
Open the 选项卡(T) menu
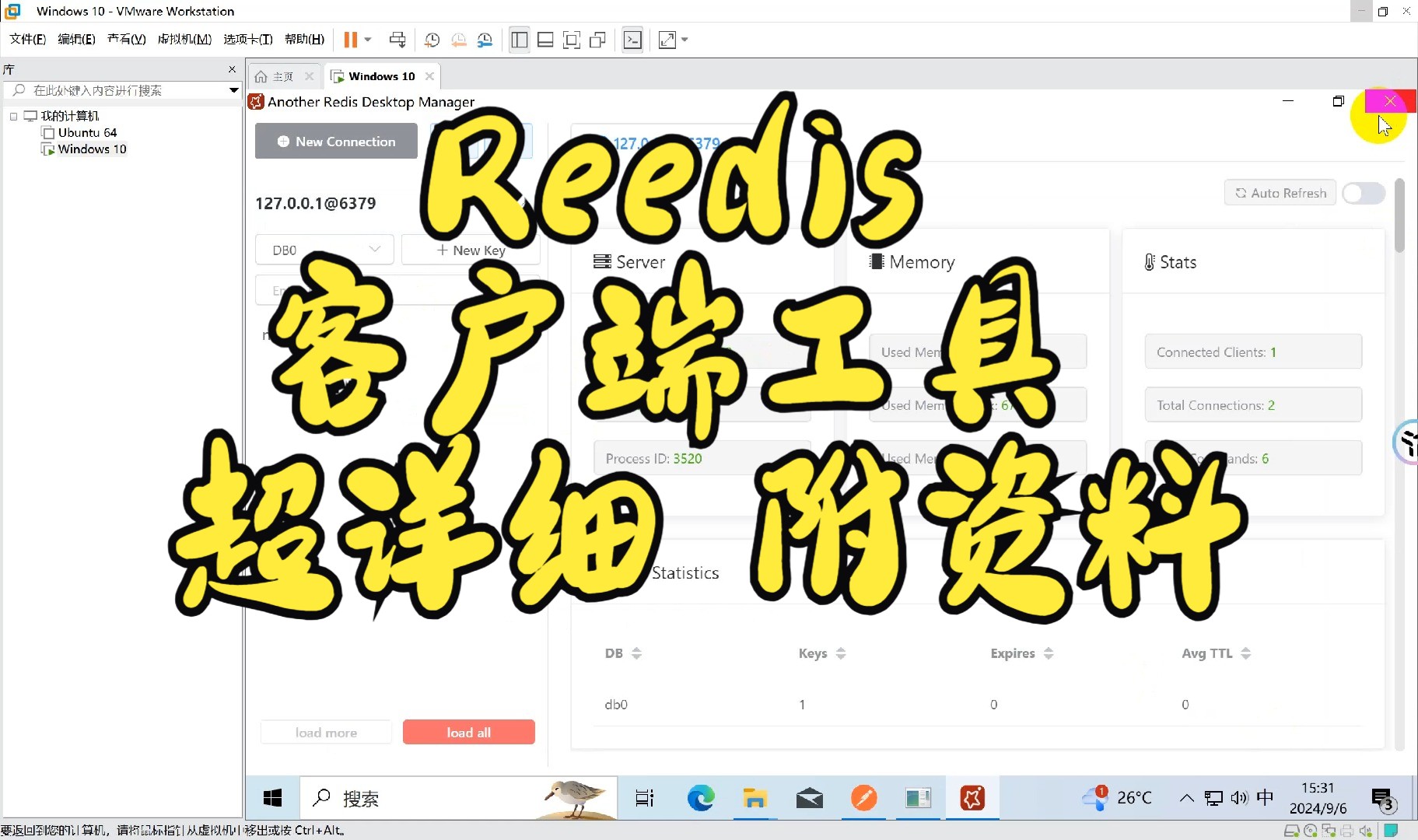point(247,39)
